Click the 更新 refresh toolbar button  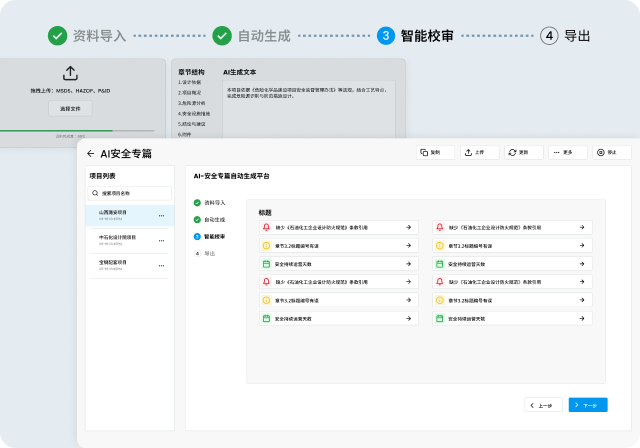point(524,152)
